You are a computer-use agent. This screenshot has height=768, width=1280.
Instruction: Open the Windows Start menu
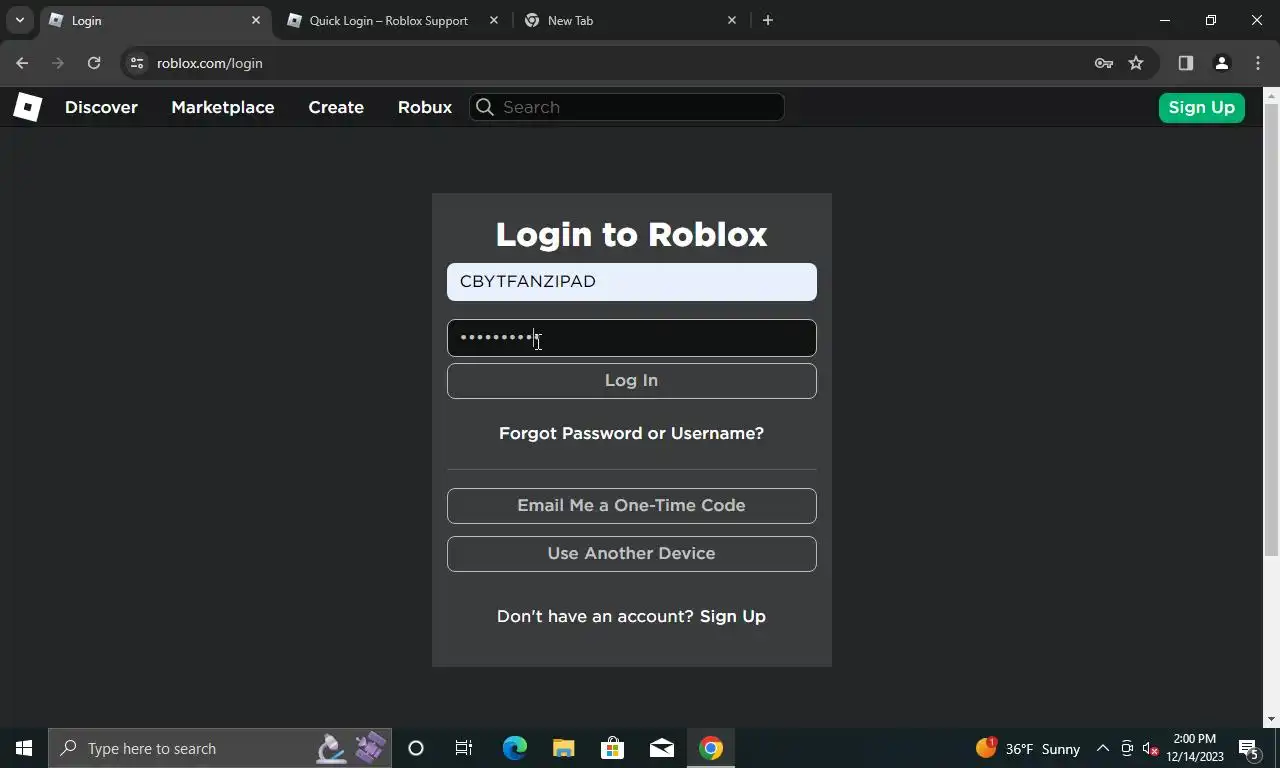click(24, 748)
